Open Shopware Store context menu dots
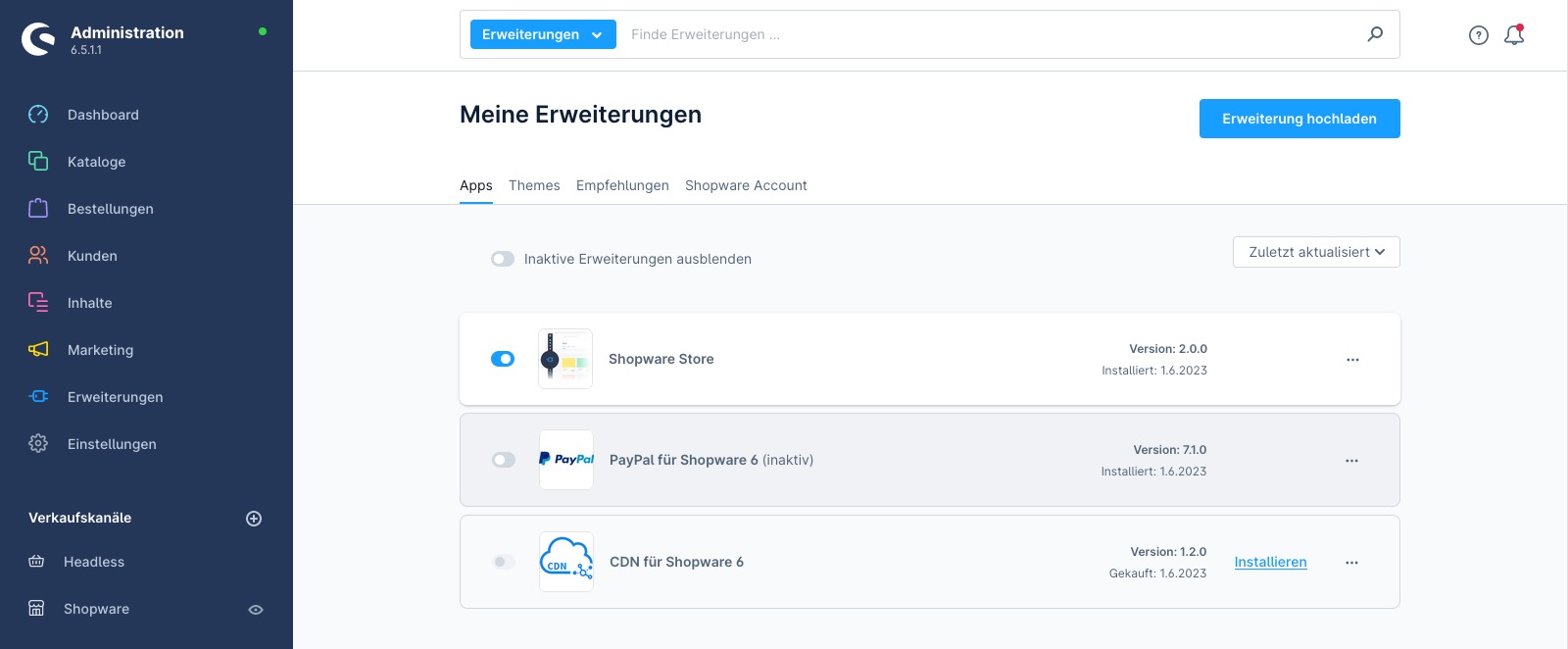Screen dimensions: 1568x649 (x=1352, y=360)
